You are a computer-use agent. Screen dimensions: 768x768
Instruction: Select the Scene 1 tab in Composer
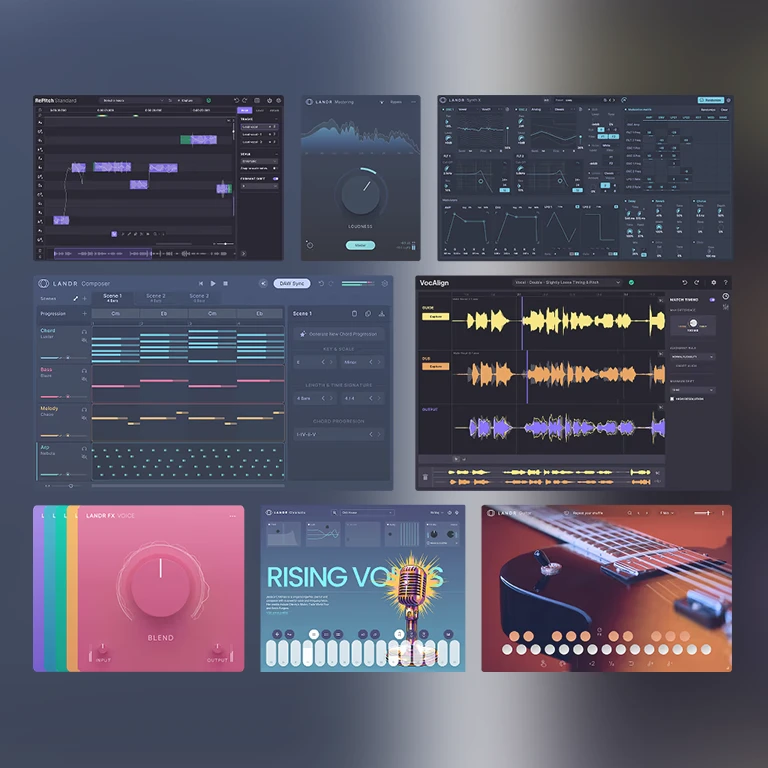pyautogui.click(x=112, y=298)
